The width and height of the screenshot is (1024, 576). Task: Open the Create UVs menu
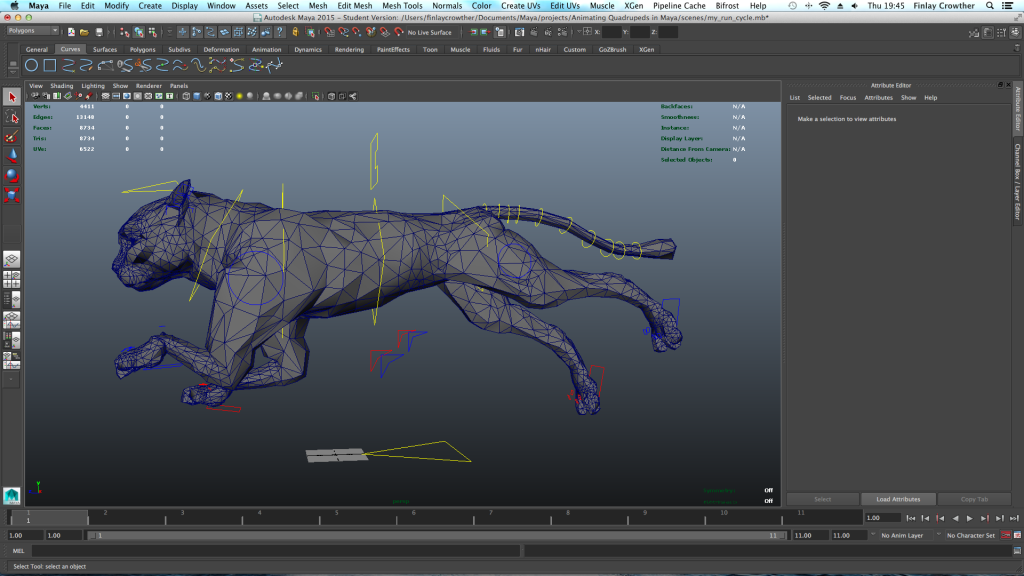click(x=520, y=6)
